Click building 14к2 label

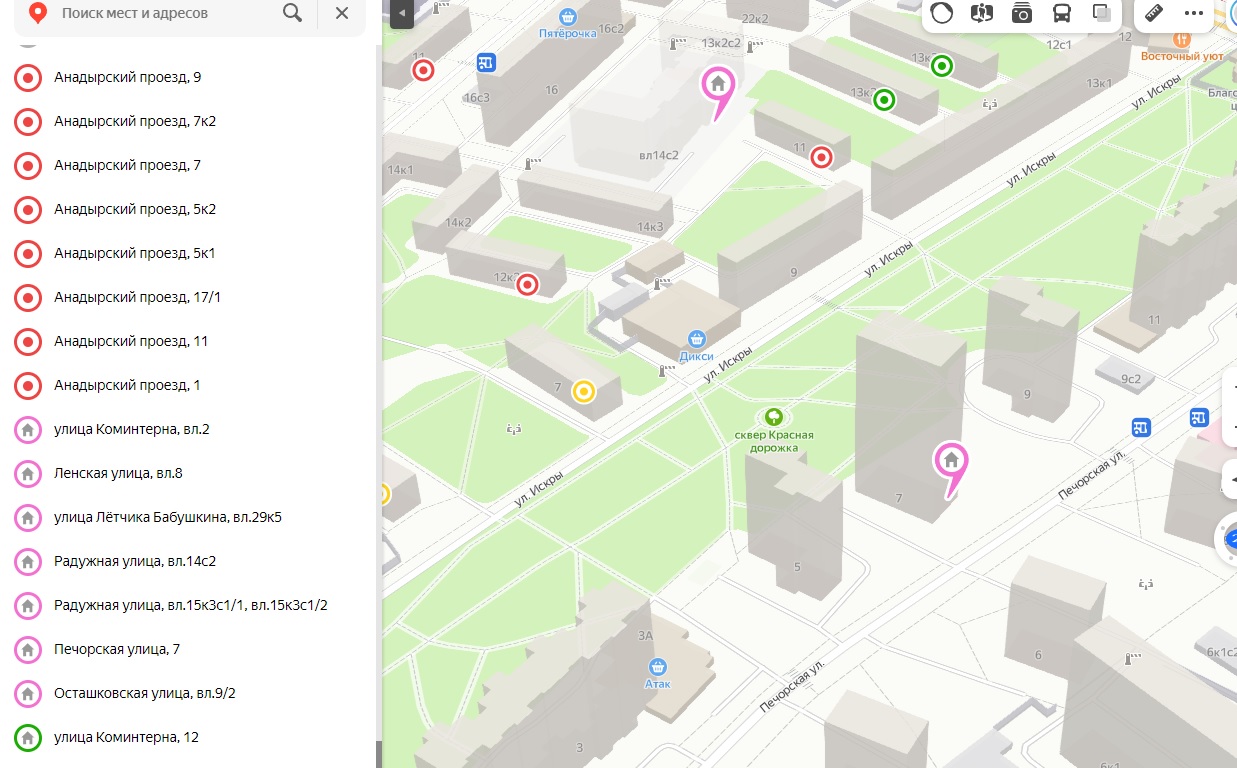coord(459,222)
